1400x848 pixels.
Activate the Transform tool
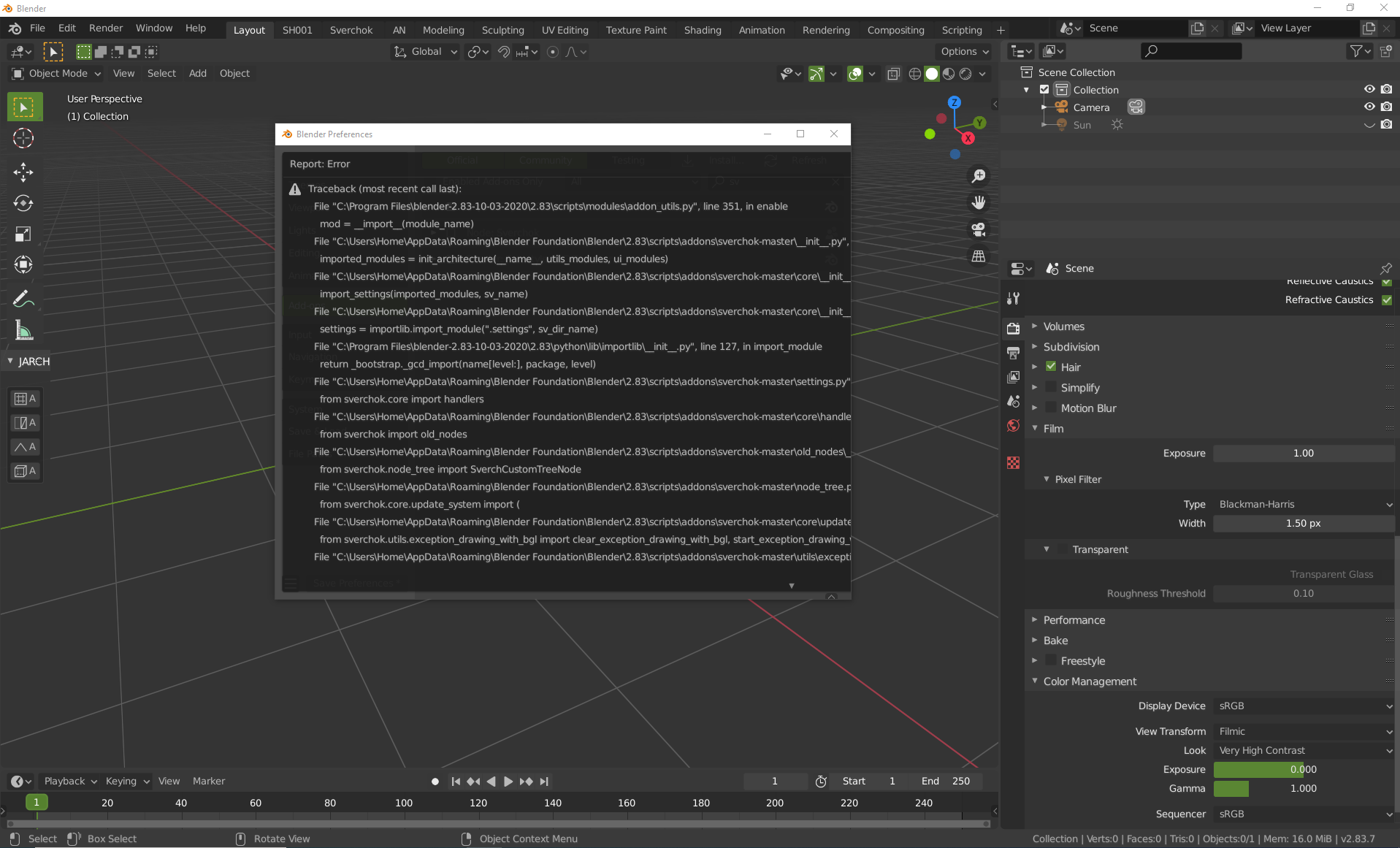(23, 264)
